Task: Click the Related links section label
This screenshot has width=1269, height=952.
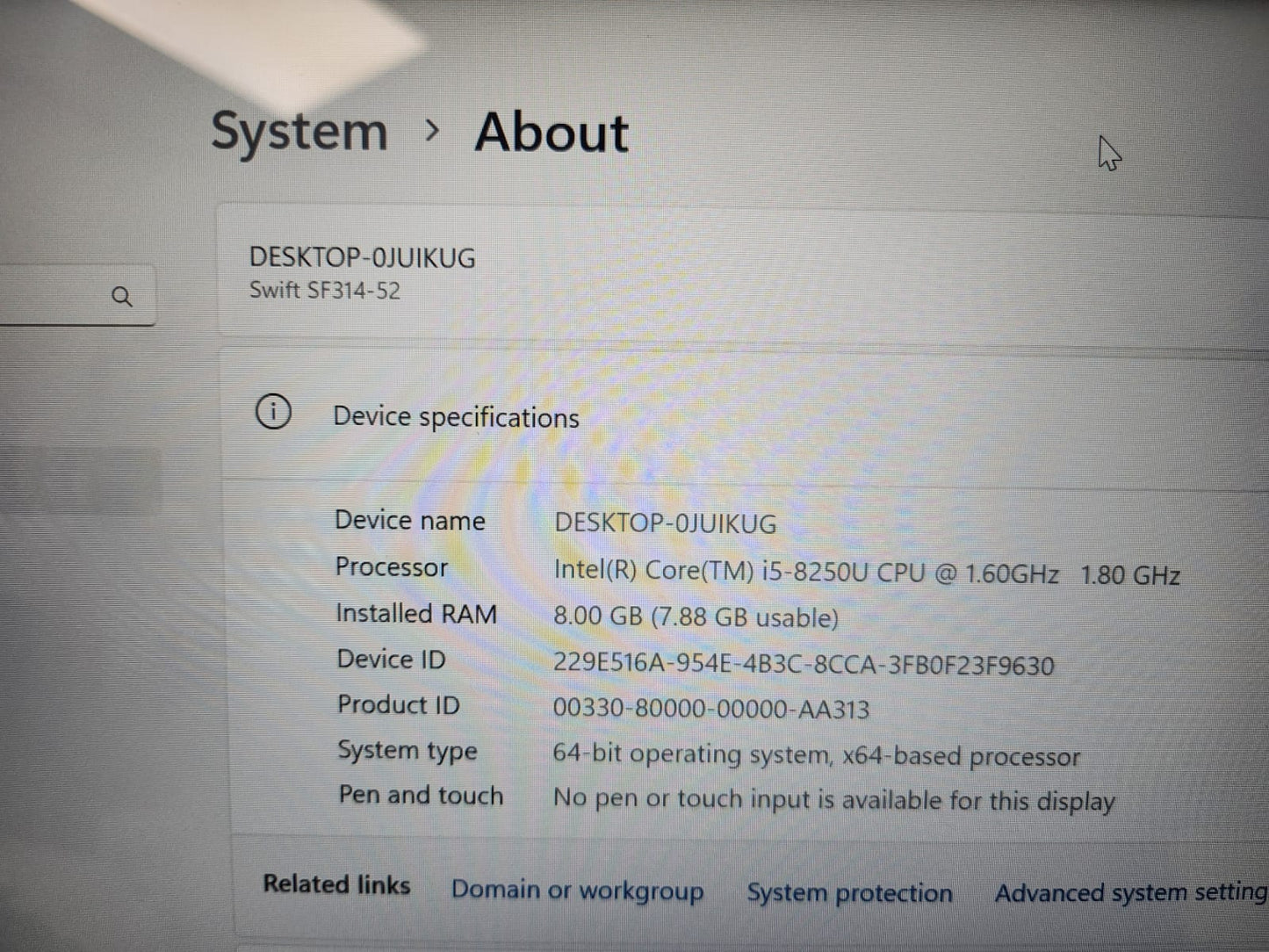Action: click(337, 885)
